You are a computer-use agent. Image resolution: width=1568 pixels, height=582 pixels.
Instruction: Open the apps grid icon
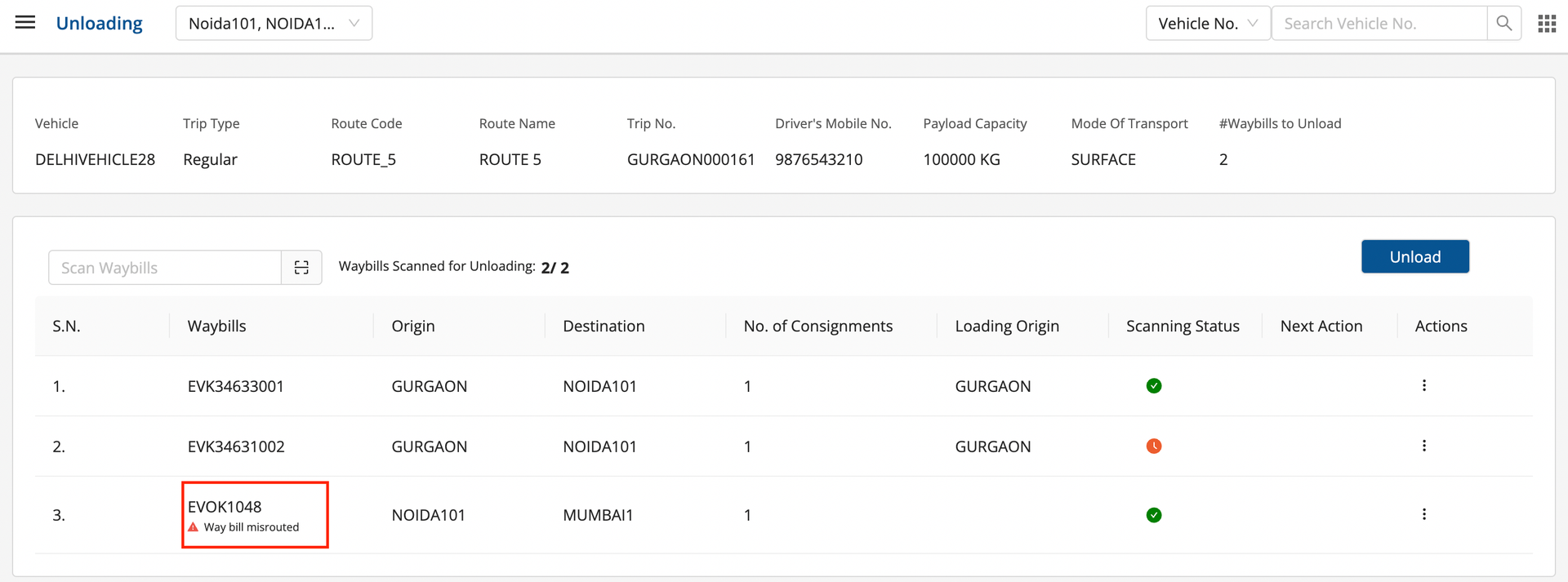coord(1547,24)
